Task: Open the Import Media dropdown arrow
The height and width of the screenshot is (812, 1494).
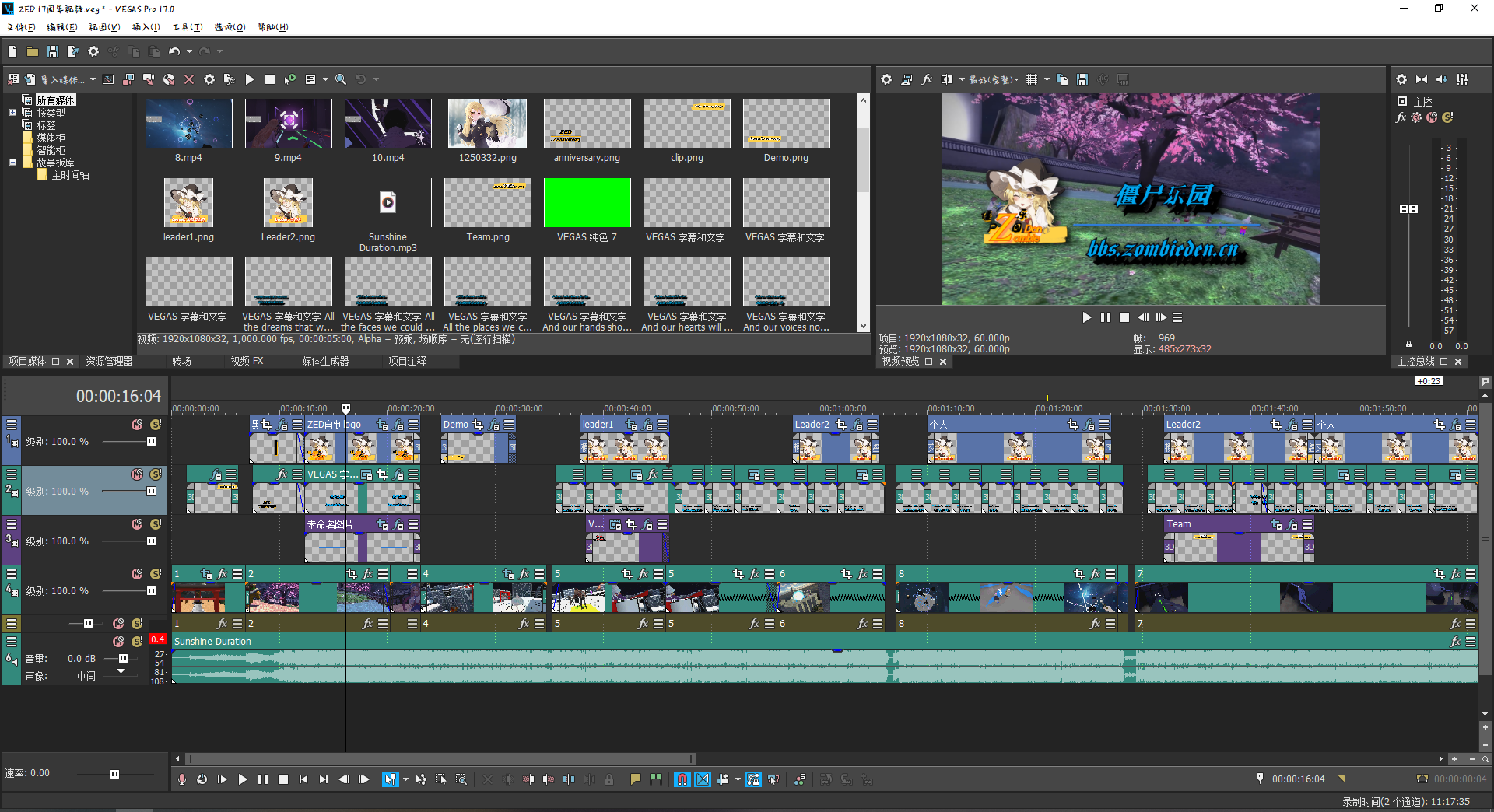Action: click(93, 79)
